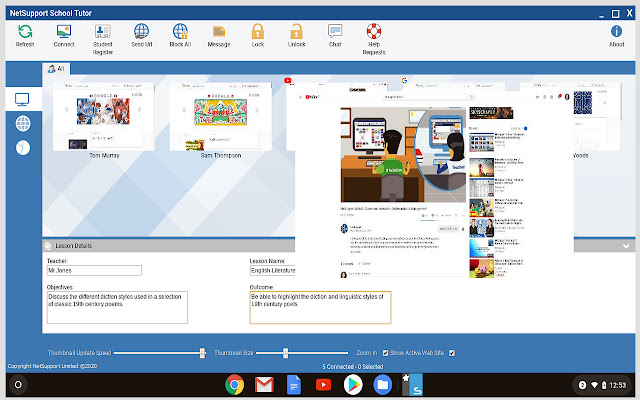Screen dimensions: 640x400
Task: Open Help Requests lifebuoy icon
Action: pyautogui.click(x=374, y=32)
